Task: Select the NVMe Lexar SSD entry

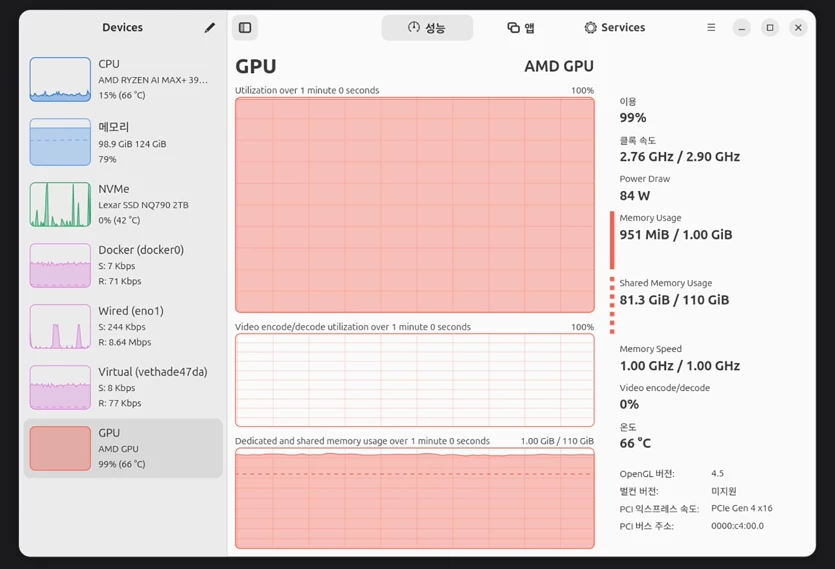Action: pyautogui.click(x=123, y=204)
